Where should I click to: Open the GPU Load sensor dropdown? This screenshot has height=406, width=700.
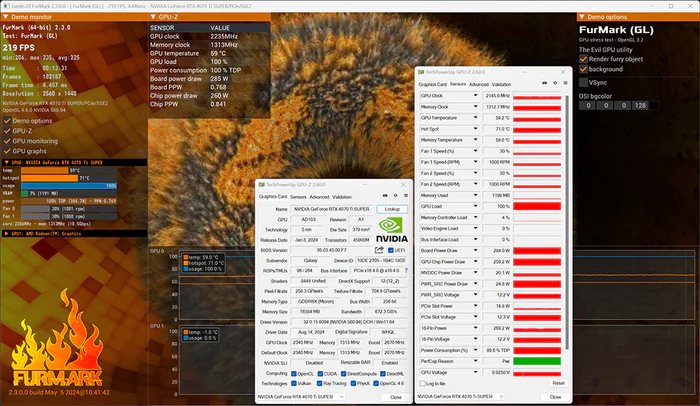point(475,206)
